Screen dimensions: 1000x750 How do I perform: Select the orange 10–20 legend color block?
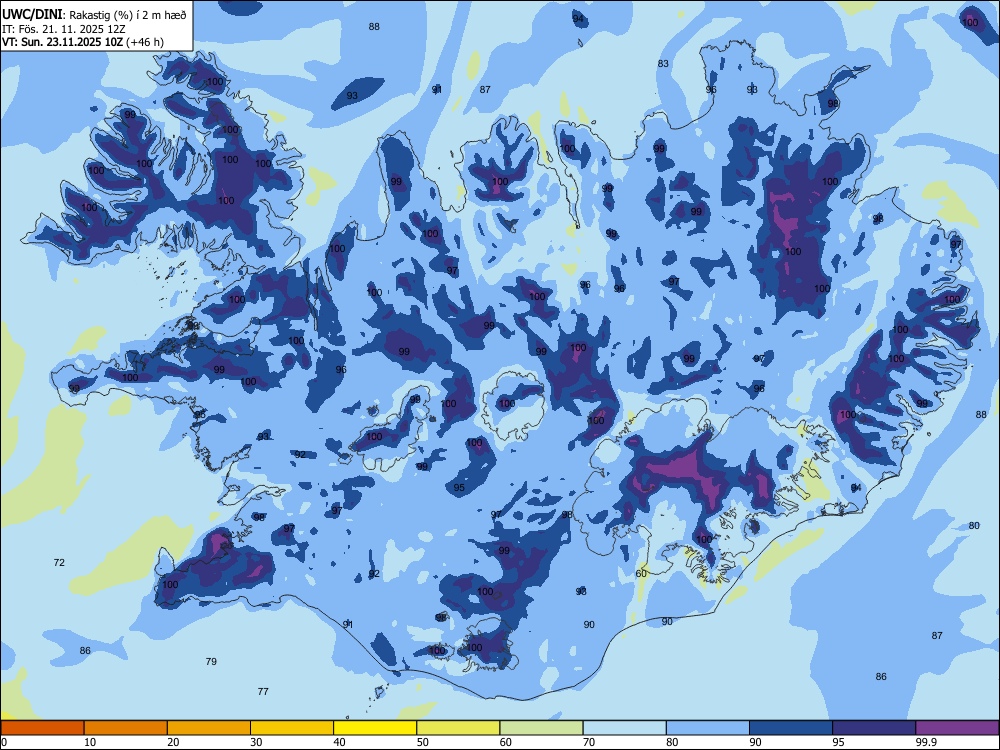126,728
